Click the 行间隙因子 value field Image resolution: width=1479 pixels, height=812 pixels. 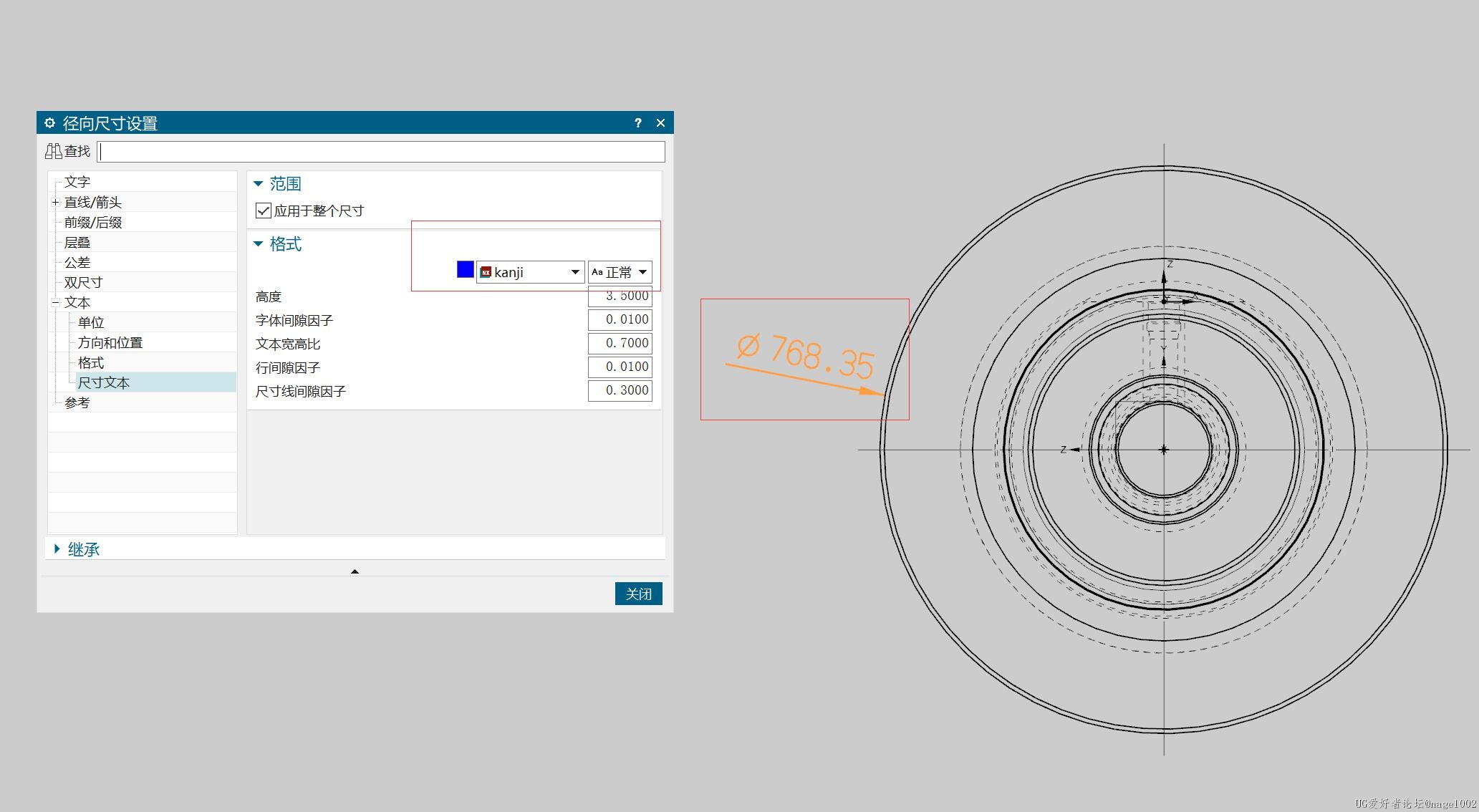coord(620,367)
